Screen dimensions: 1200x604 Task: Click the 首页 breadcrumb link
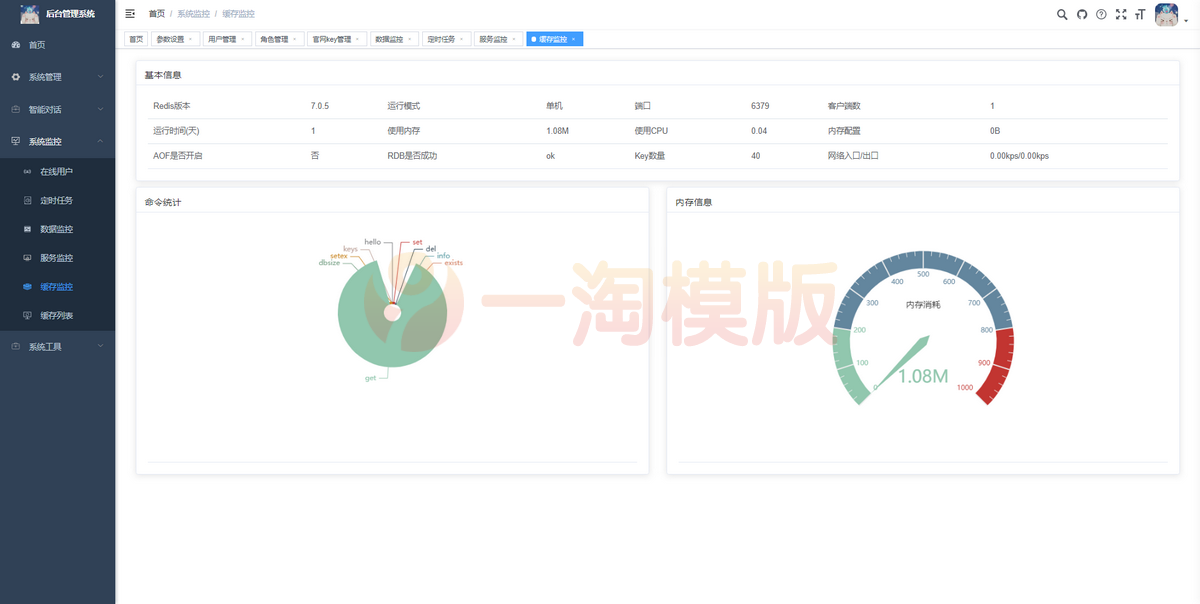click(x=157, y=14)
